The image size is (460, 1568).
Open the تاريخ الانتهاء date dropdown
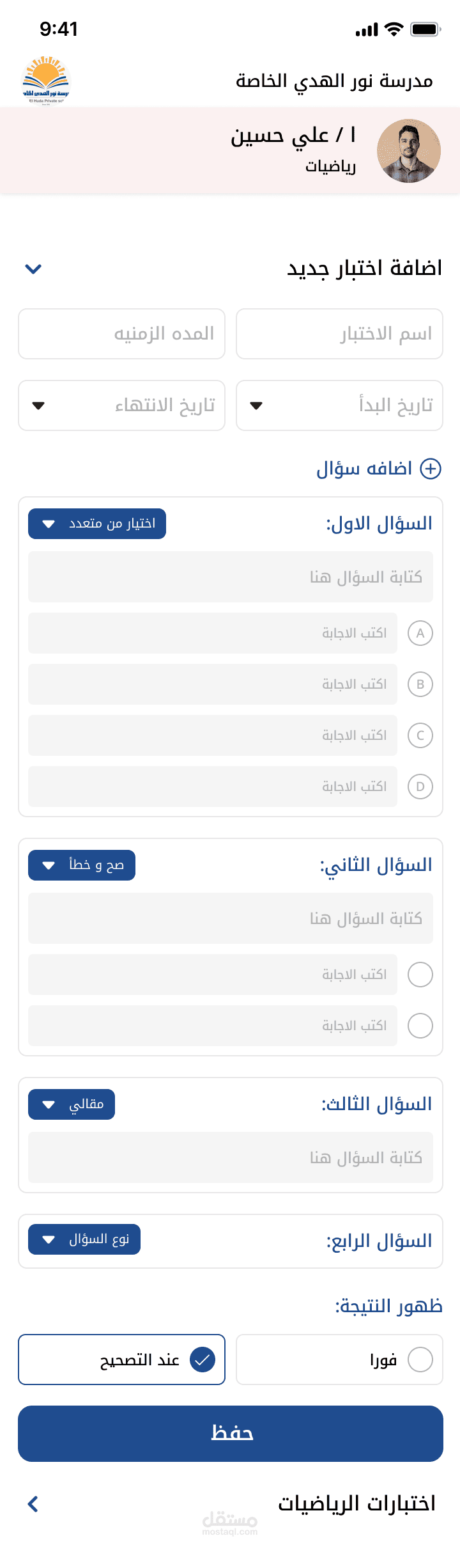point(121,405)
